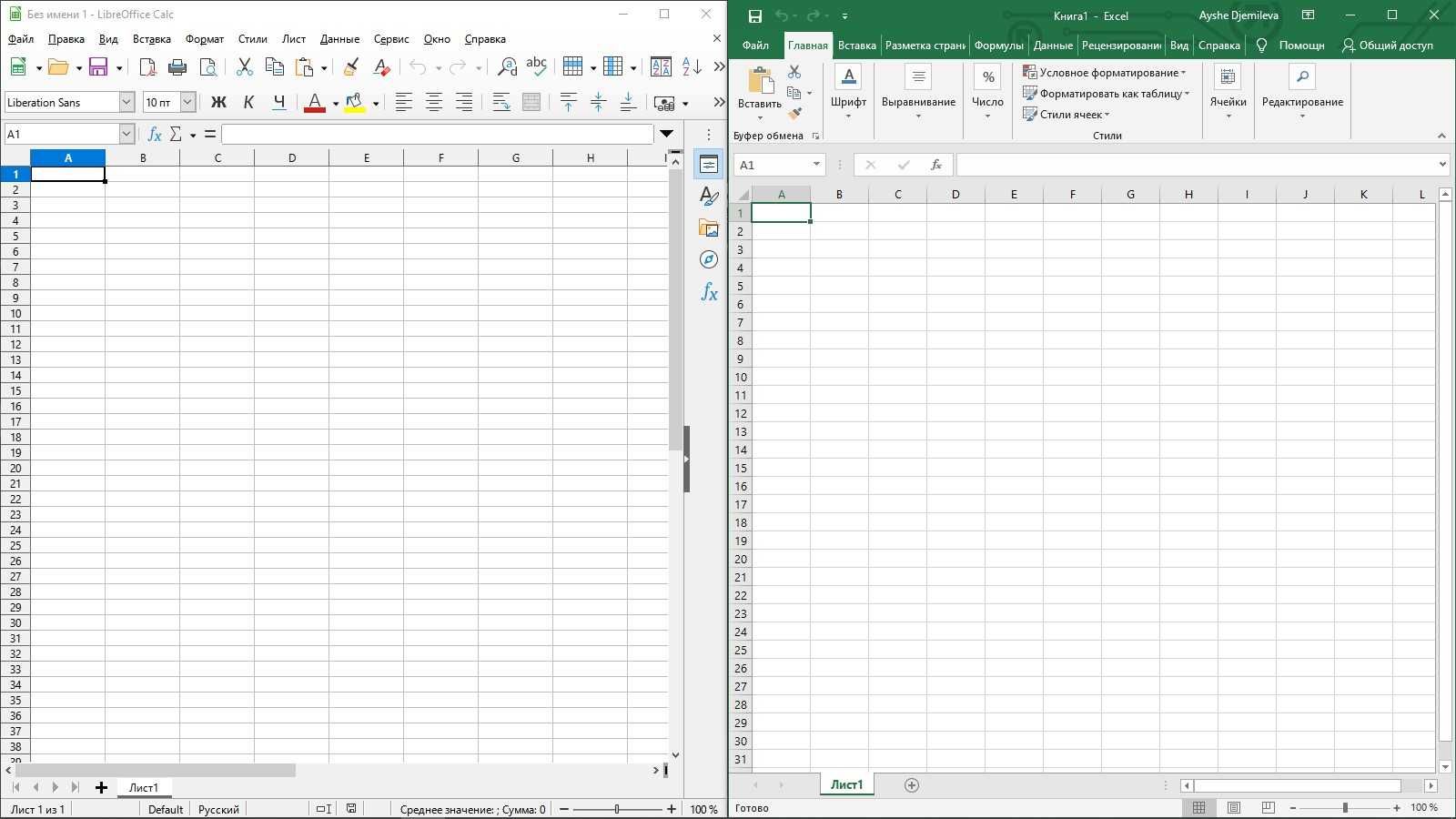Open the Liberation Sans font name dropdown

[x=126, y=103]
